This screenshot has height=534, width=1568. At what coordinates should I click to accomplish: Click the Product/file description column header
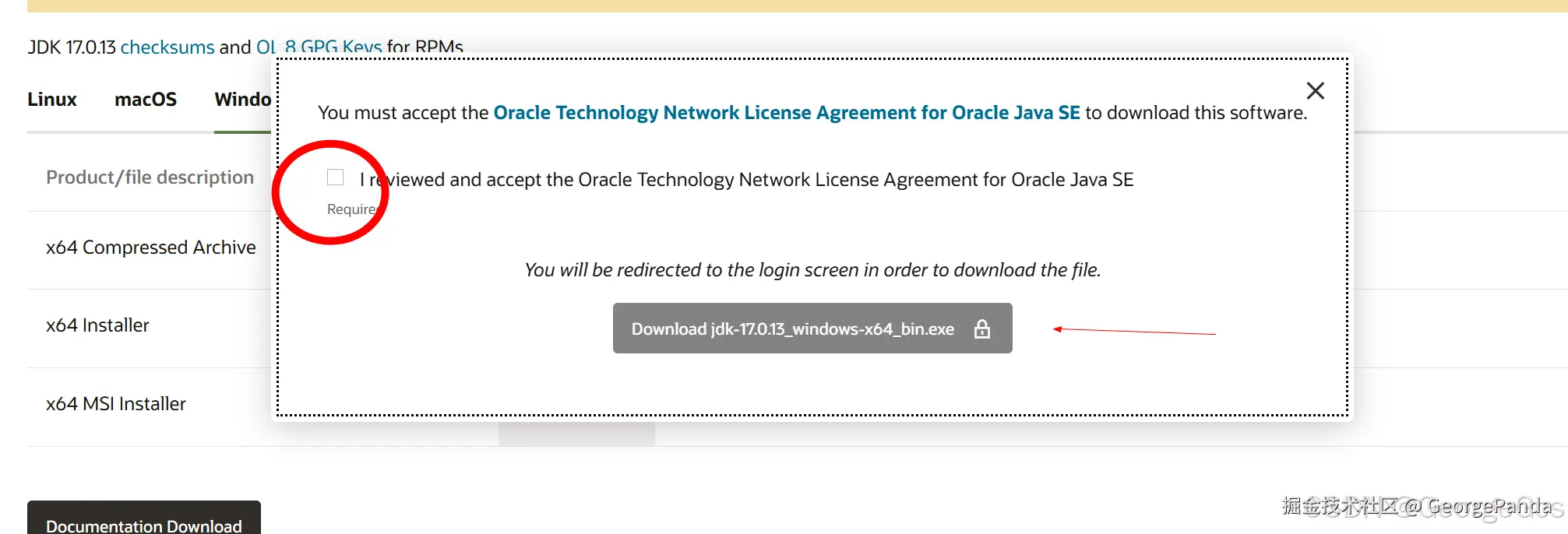[x=150, y=177]
